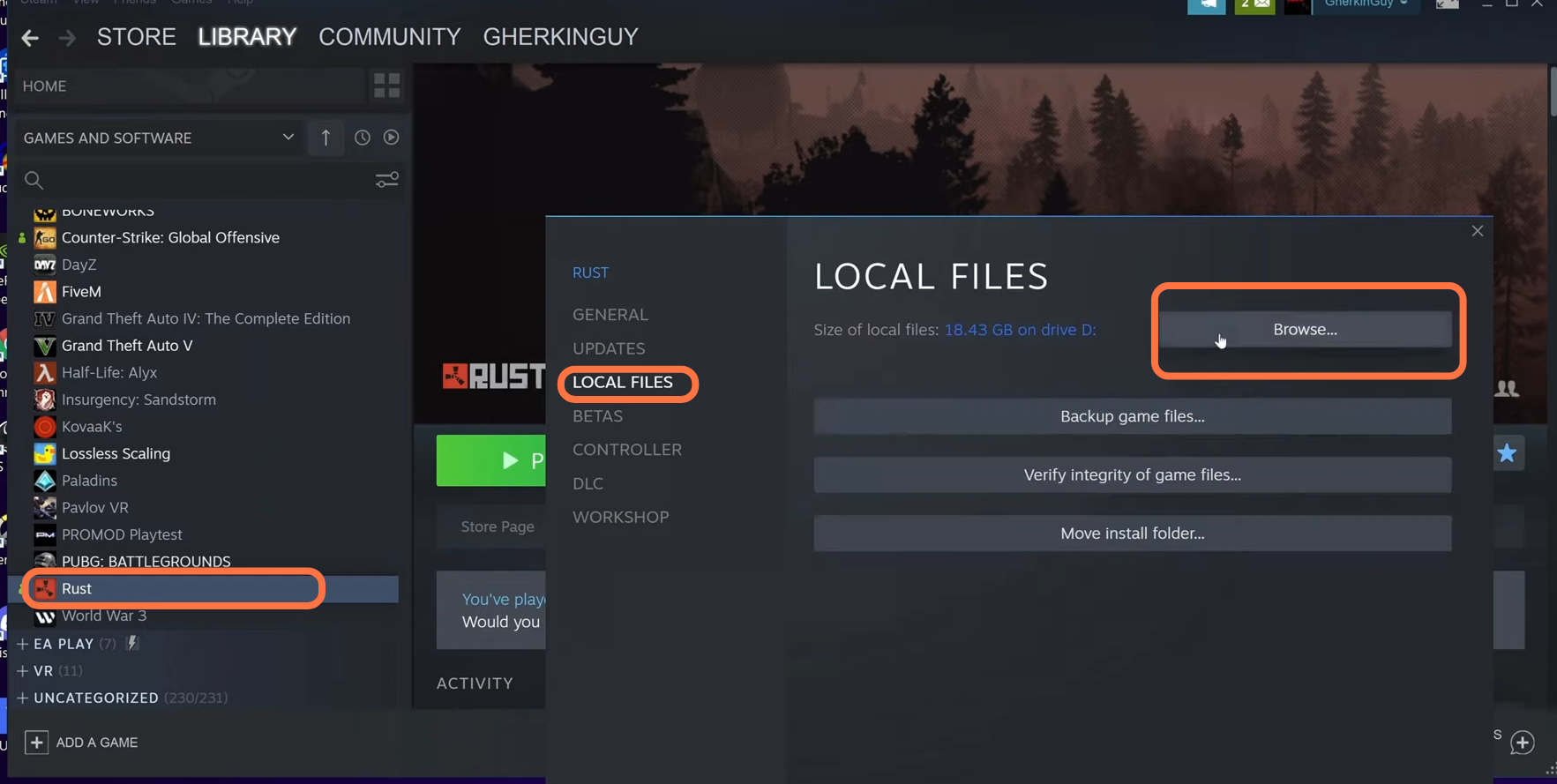Open Counter-Strike: Global Offensive game icon
The height and width of the screenshot is (784, 1557).
click(44, 238)
